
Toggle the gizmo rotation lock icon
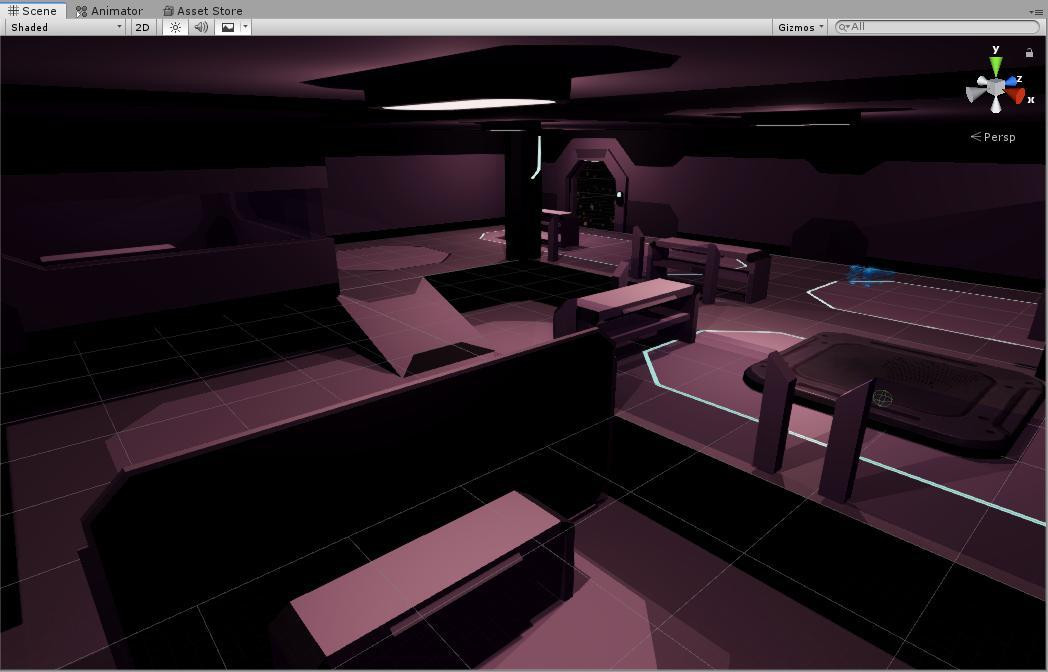click(x=1029, y=52)
